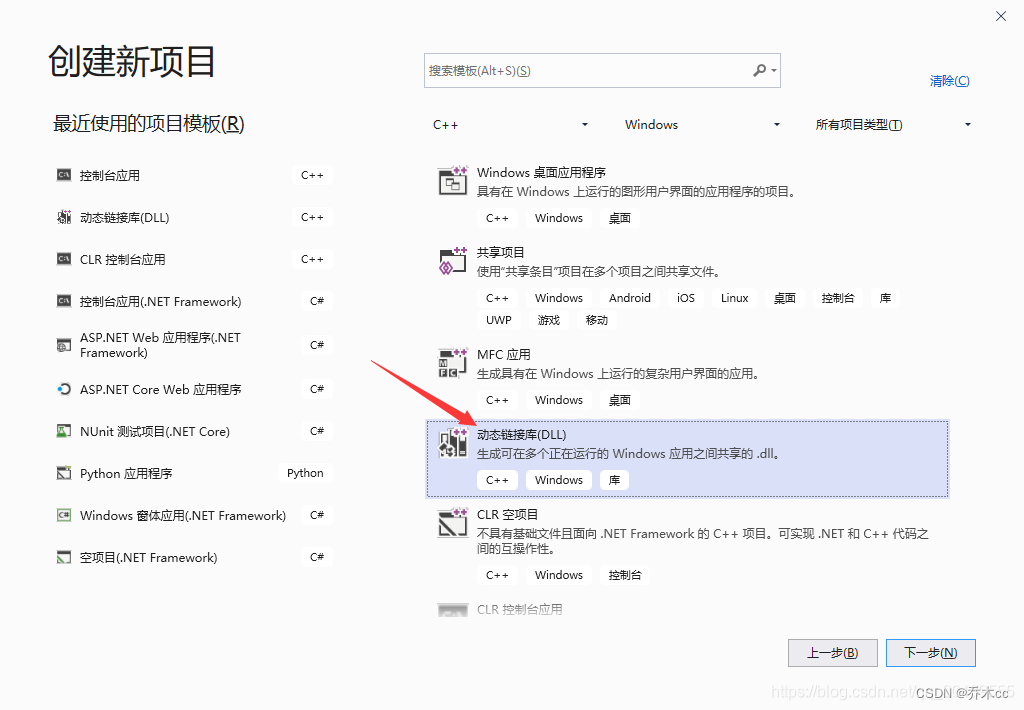
Task: Choose recent template ASP.NET Core Web 应用程序
Action: [161, 389]
